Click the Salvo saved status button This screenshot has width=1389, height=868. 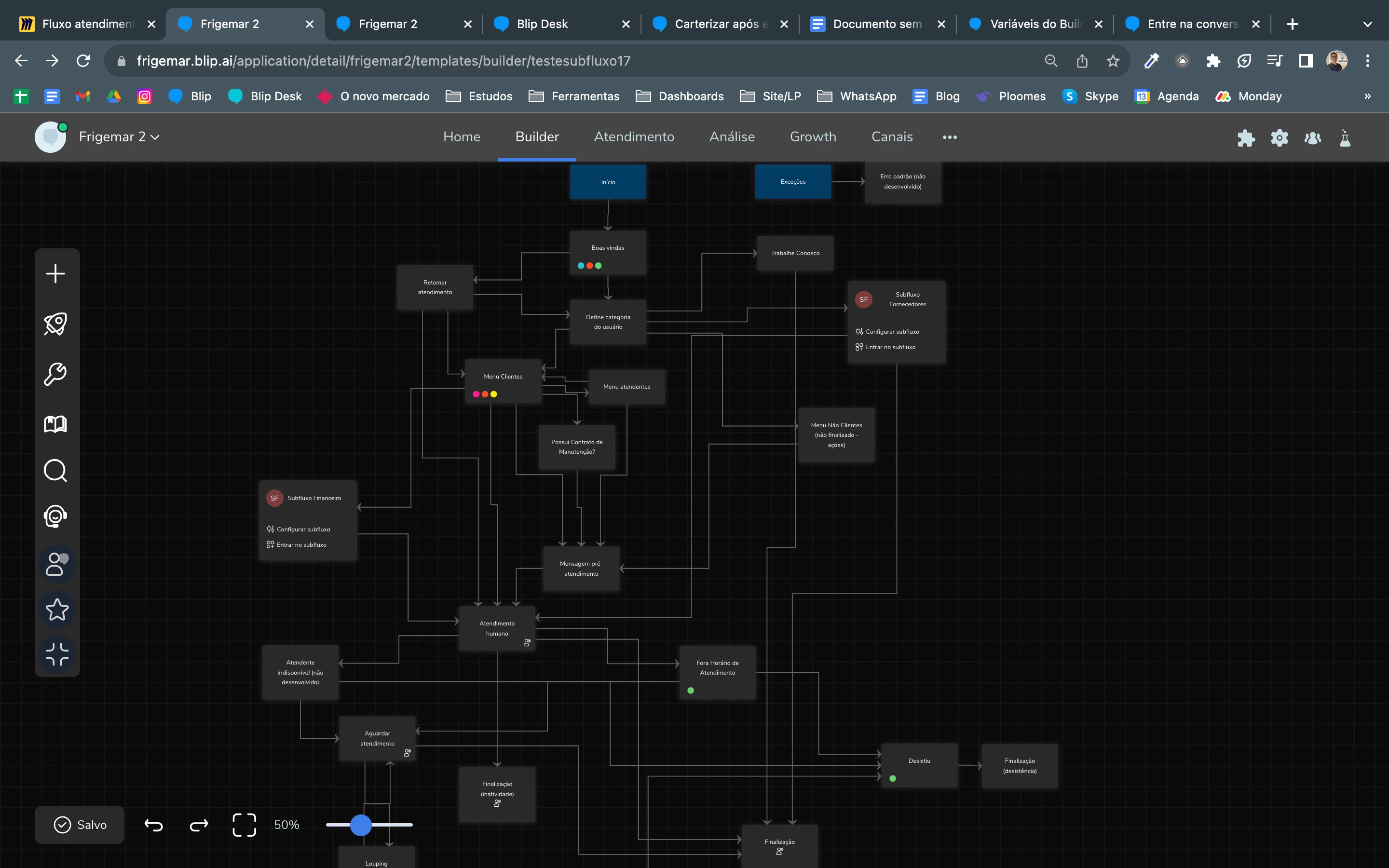tap(80, 825)
